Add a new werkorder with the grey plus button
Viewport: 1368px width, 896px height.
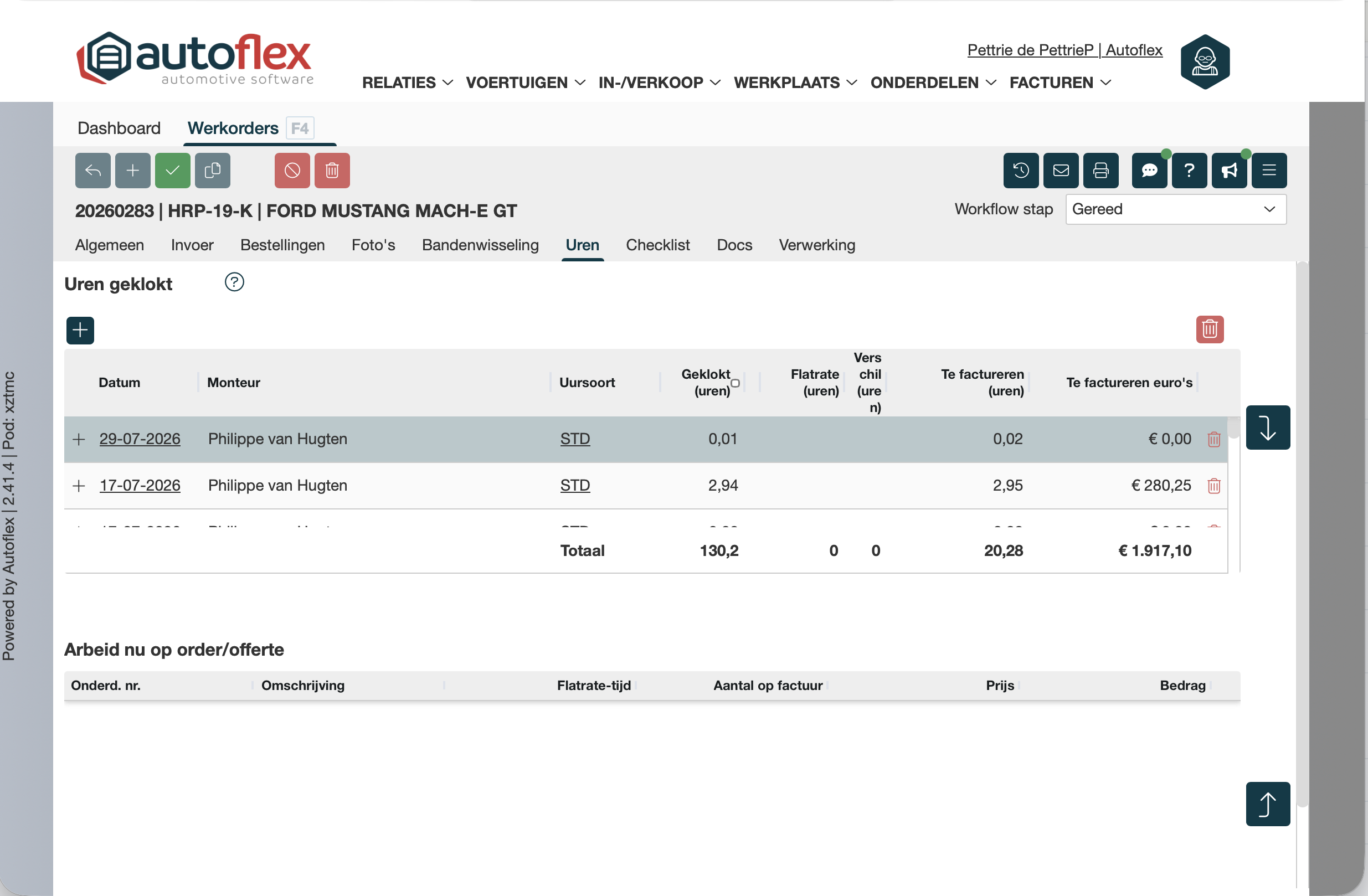(132, 170)
